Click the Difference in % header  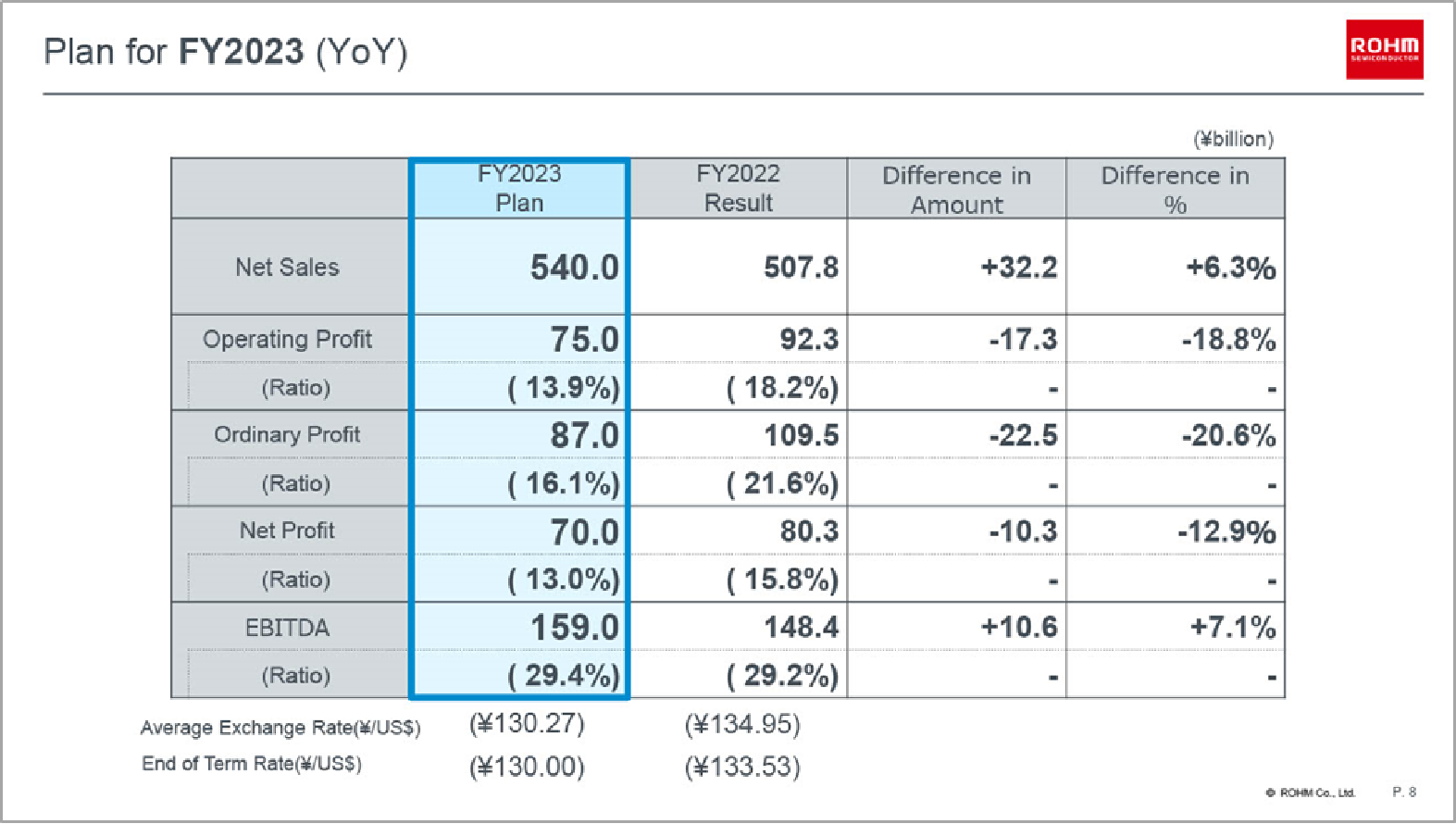[x=1175, y=190]
